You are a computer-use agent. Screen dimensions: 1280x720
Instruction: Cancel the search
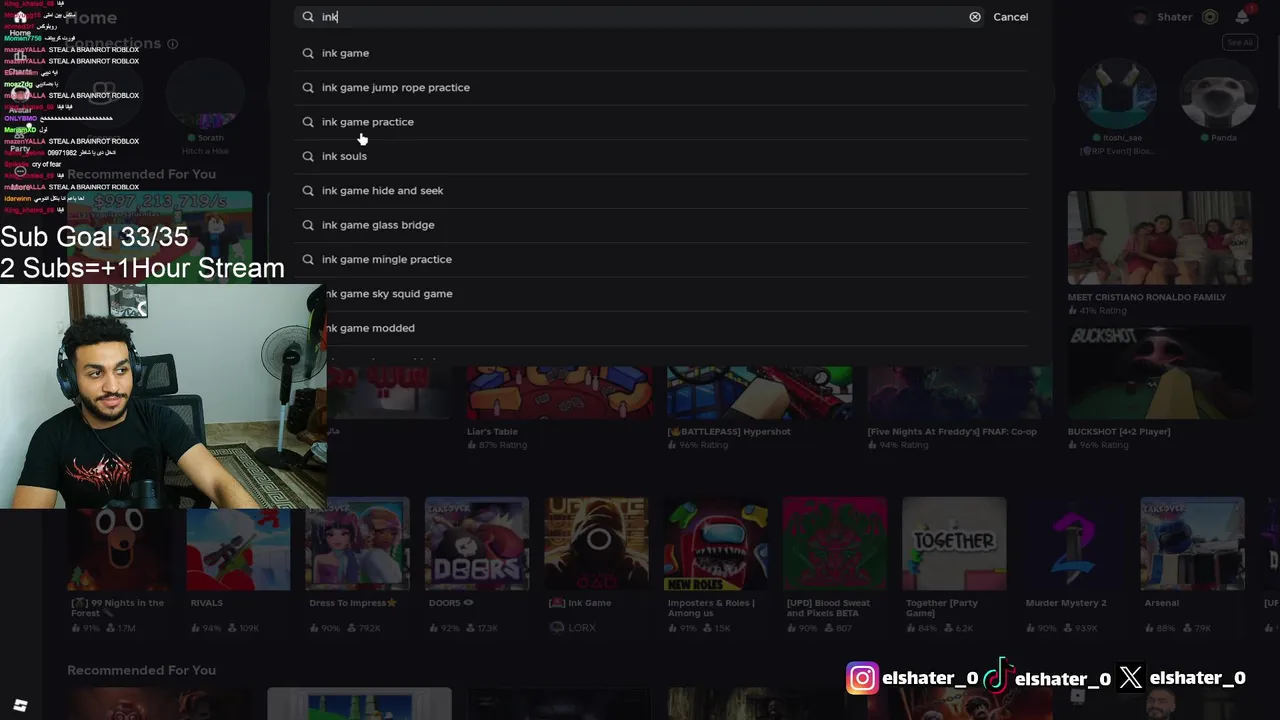click(x=1010, y=17)
